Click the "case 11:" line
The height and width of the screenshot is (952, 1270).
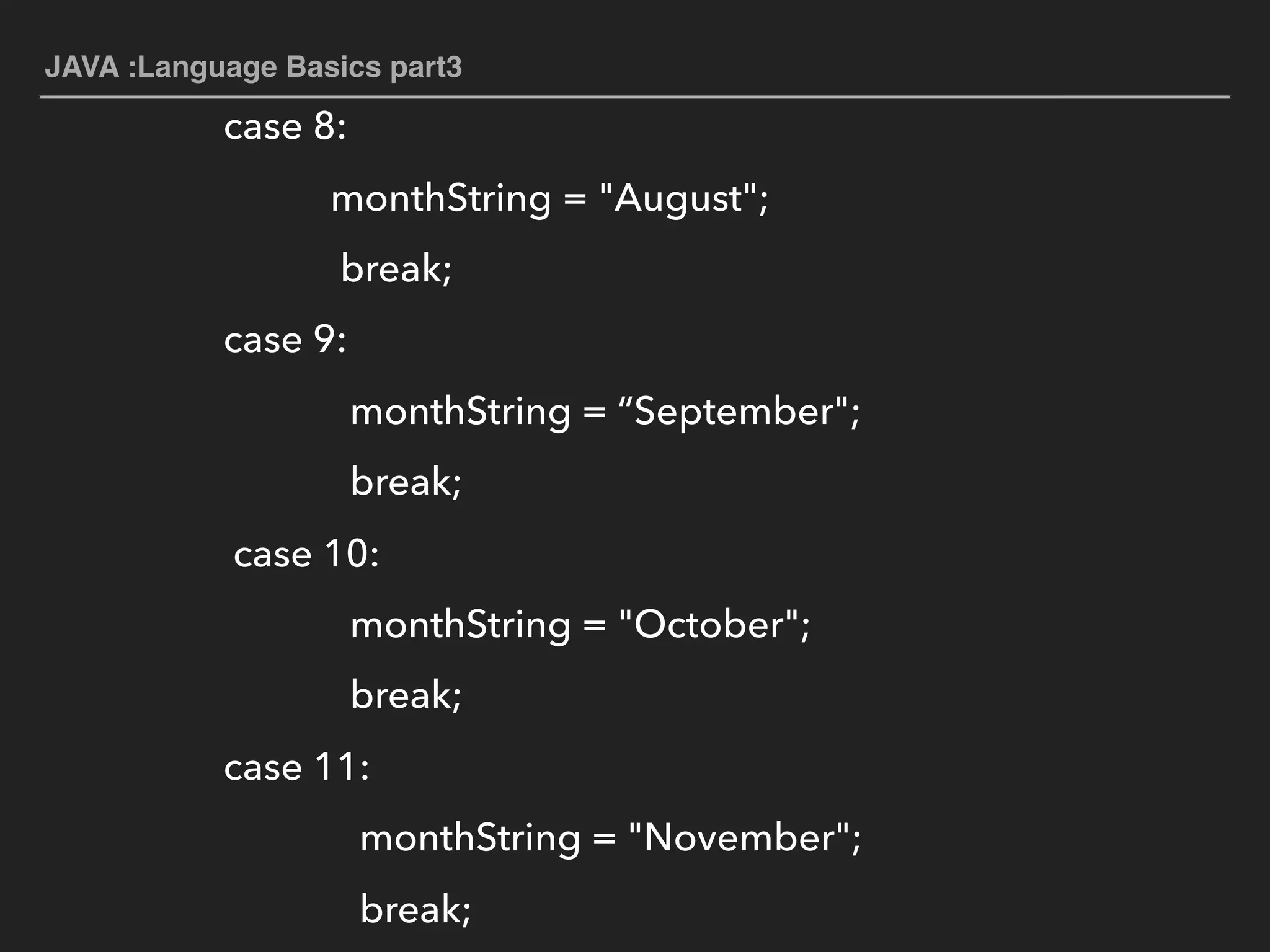click(296, 767)
